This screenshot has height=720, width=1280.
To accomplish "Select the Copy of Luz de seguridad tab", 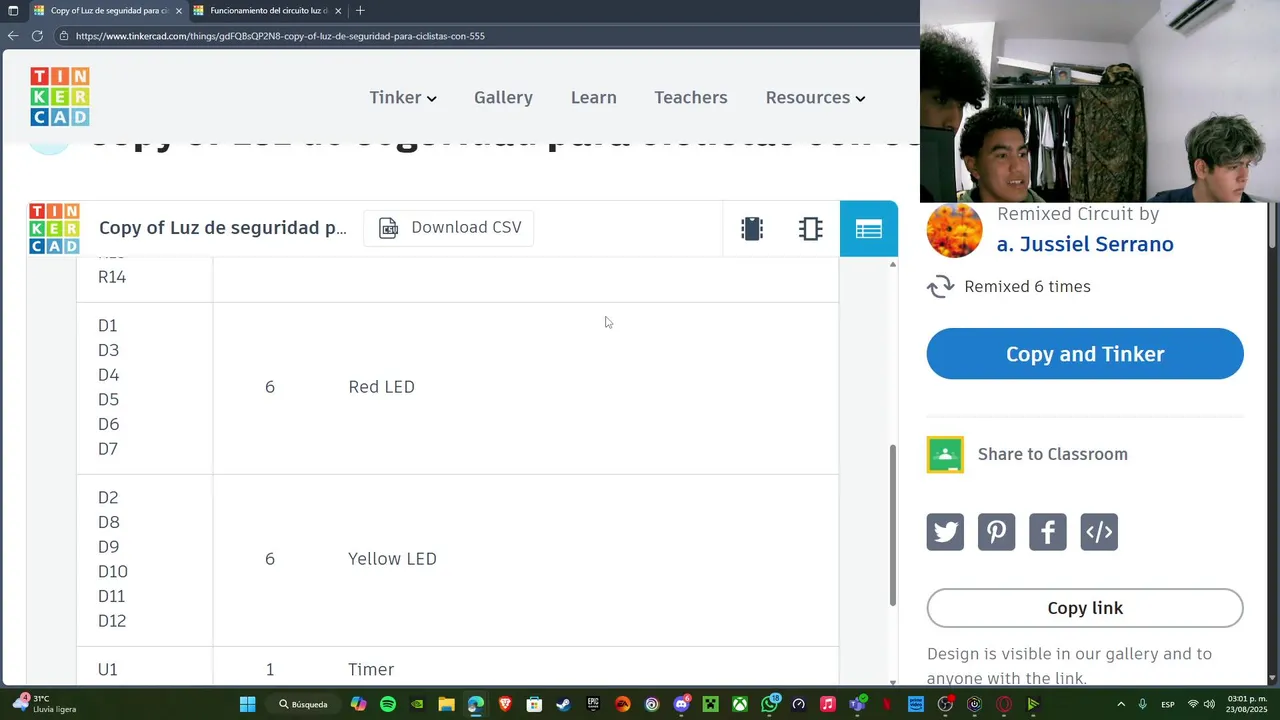I will 108,11.
